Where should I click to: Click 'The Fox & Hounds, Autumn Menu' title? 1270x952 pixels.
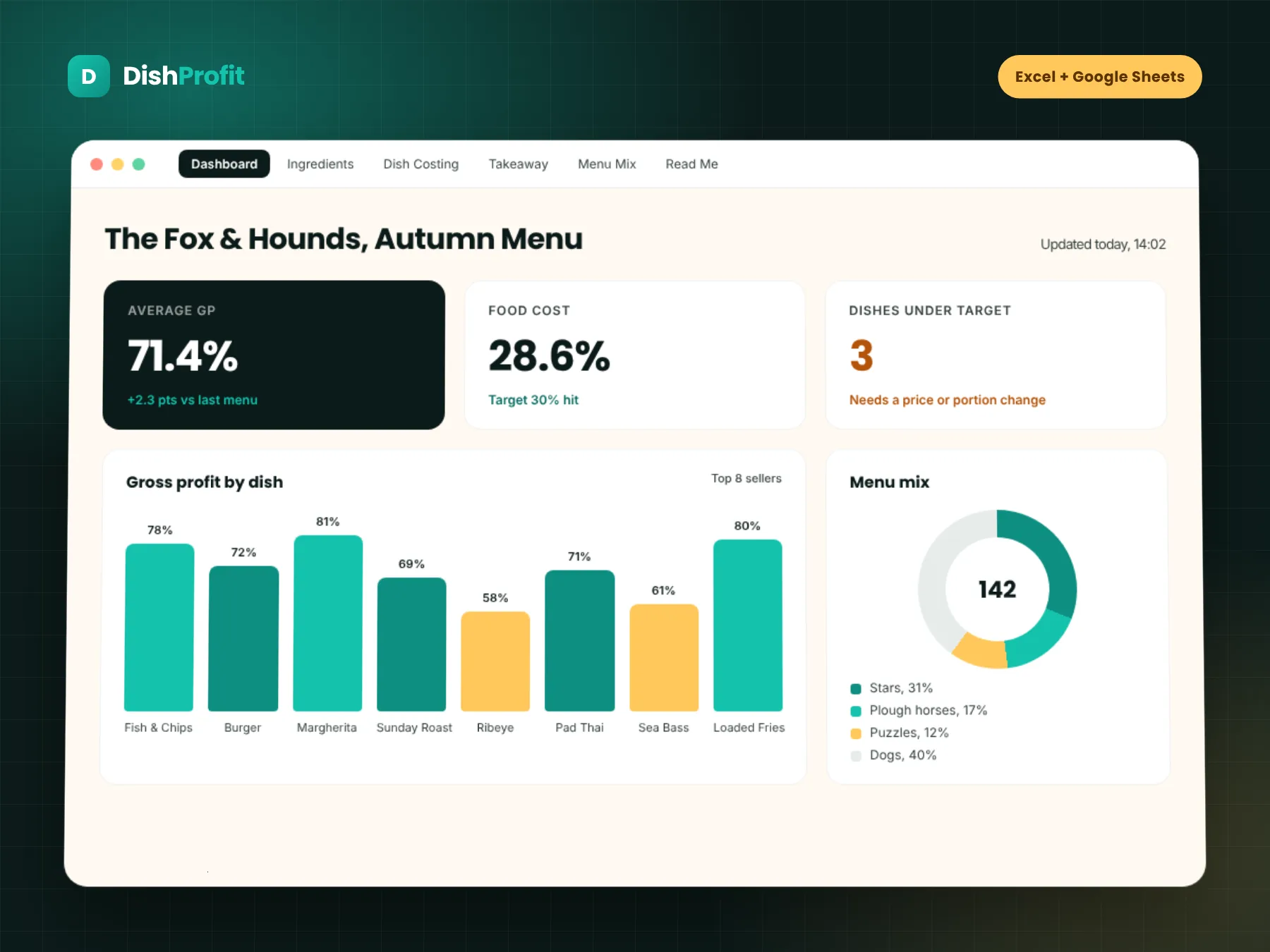(344, 239)
